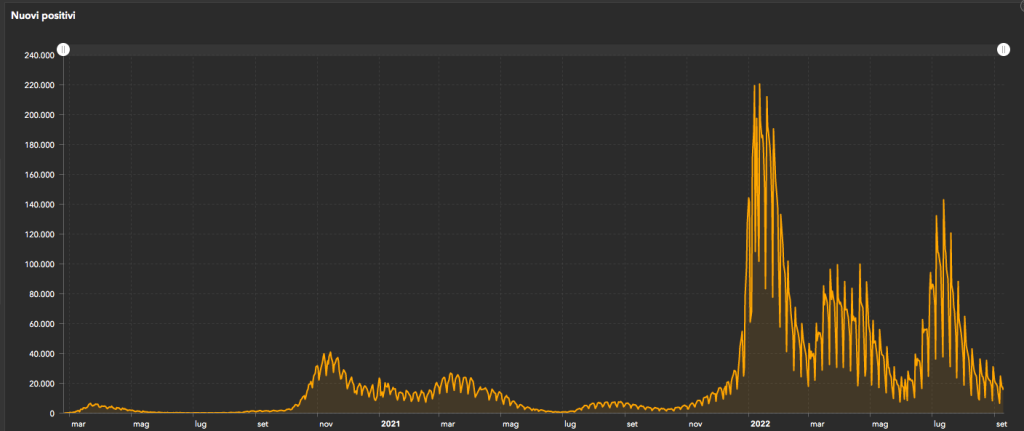Select the '240.000' y-axis label
Image resolution: width=1024 pixels, height=431 pixels.
point(39,56)
